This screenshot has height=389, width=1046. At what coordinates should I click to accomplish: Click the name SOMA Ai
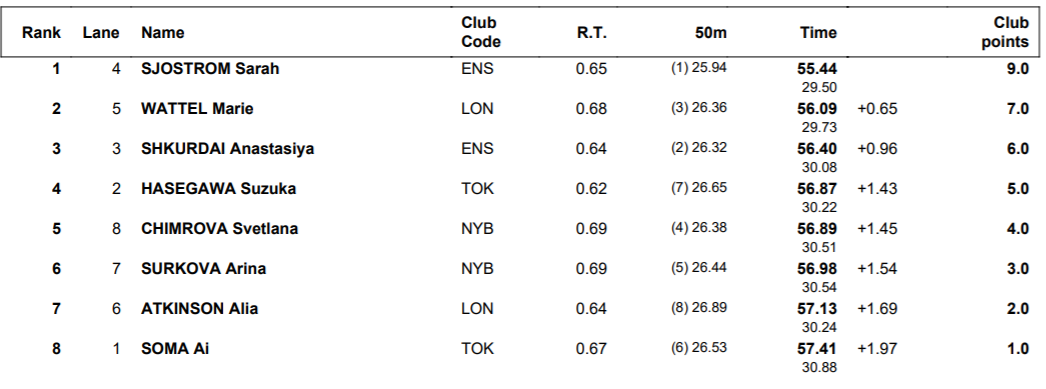[175, 349]
